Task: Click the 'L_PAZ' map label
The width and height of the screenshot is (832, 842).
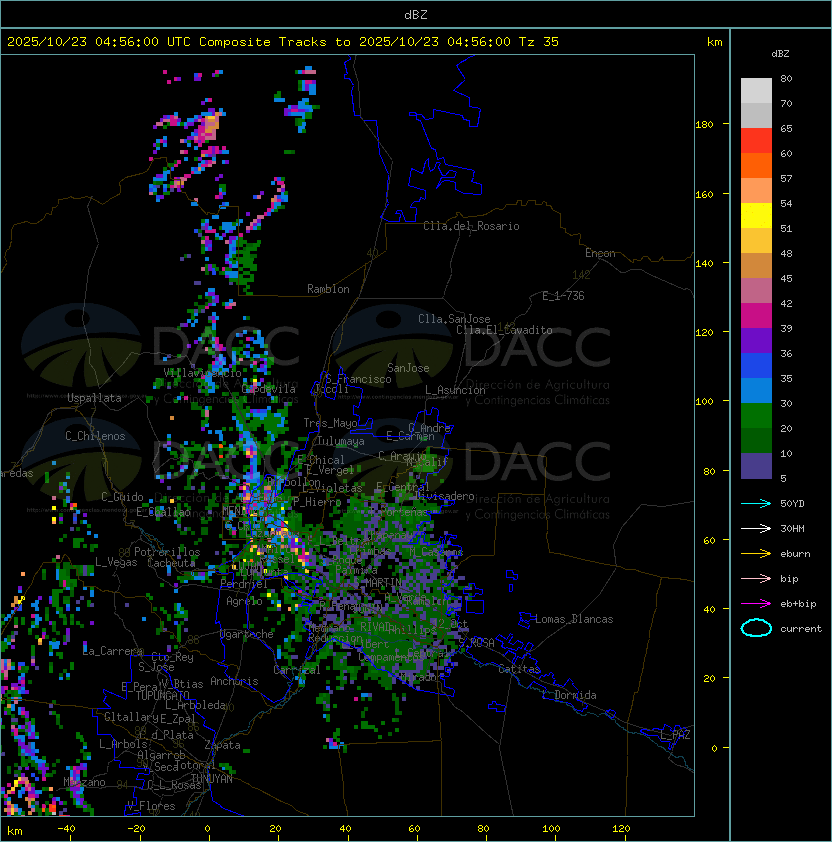Action: coord(675,735)
